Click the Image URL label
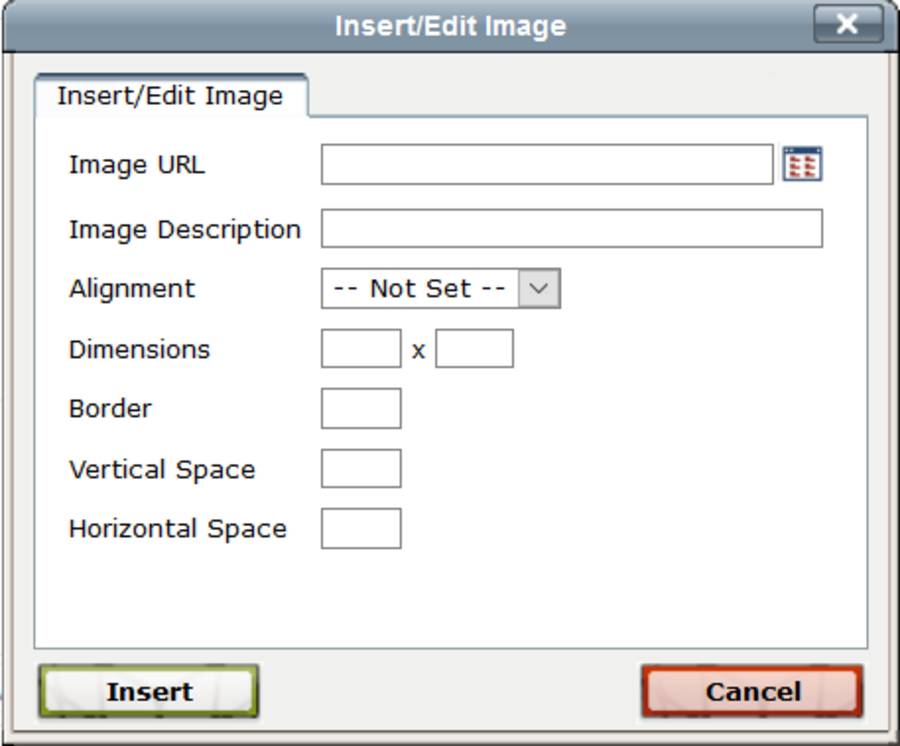The height and width of the screenshot is (746, 900). click(137, 165)
